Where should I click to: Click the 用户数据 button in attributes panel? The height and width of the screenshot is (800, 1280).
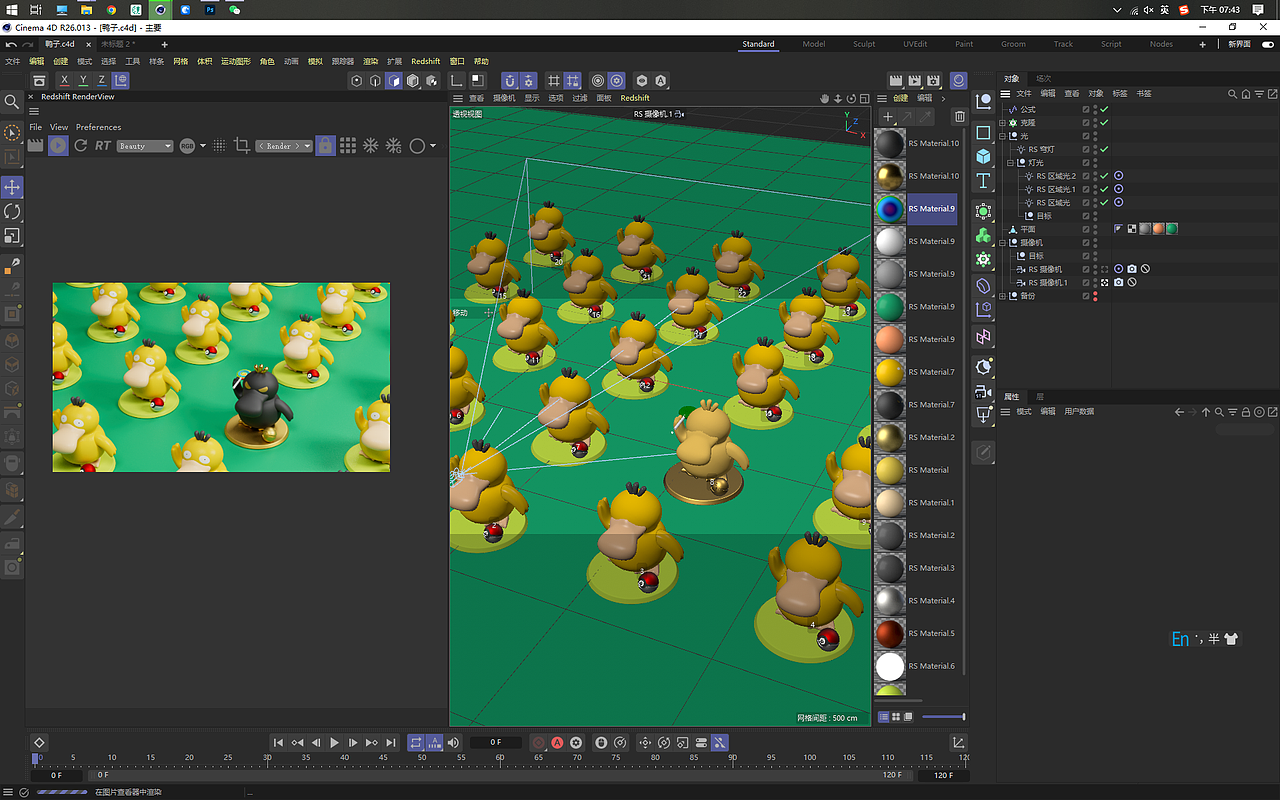(x=1079, y=412)
